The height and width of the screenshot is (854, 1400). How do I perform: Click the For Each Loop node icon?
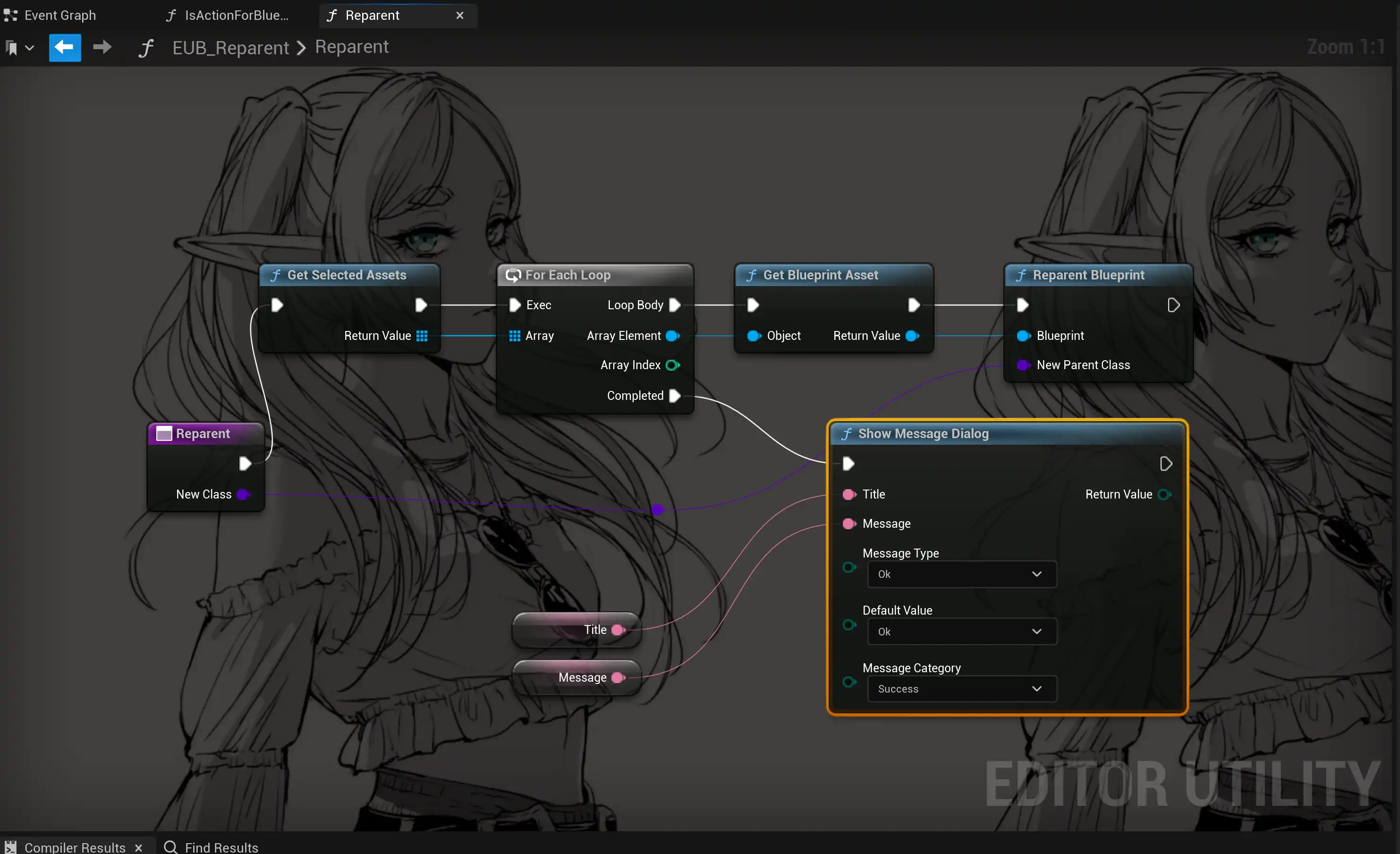(x=513, y=275)
